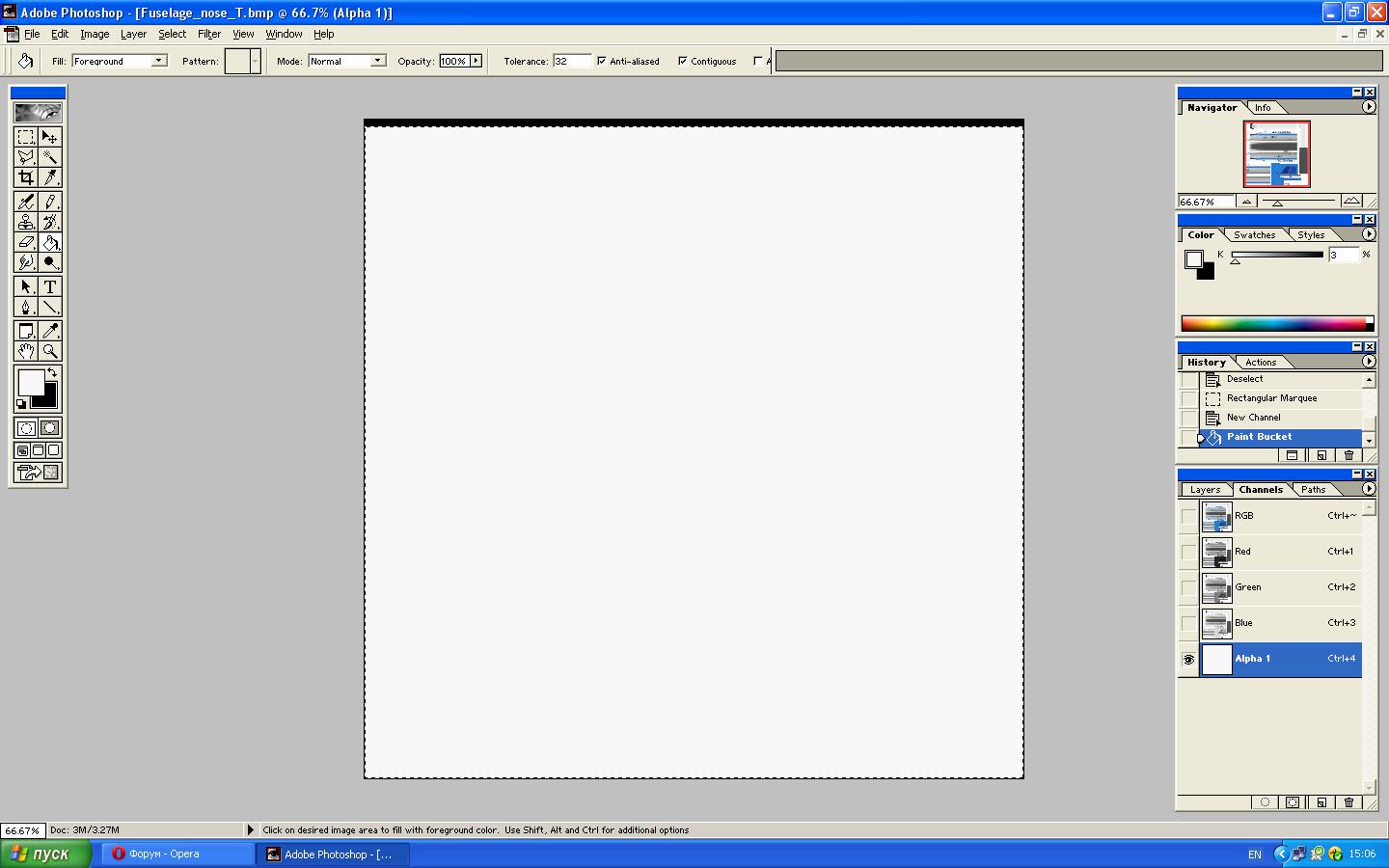Select the Slice tool
This screenshot has height=868, width=1389.
[x=50, y=177]
